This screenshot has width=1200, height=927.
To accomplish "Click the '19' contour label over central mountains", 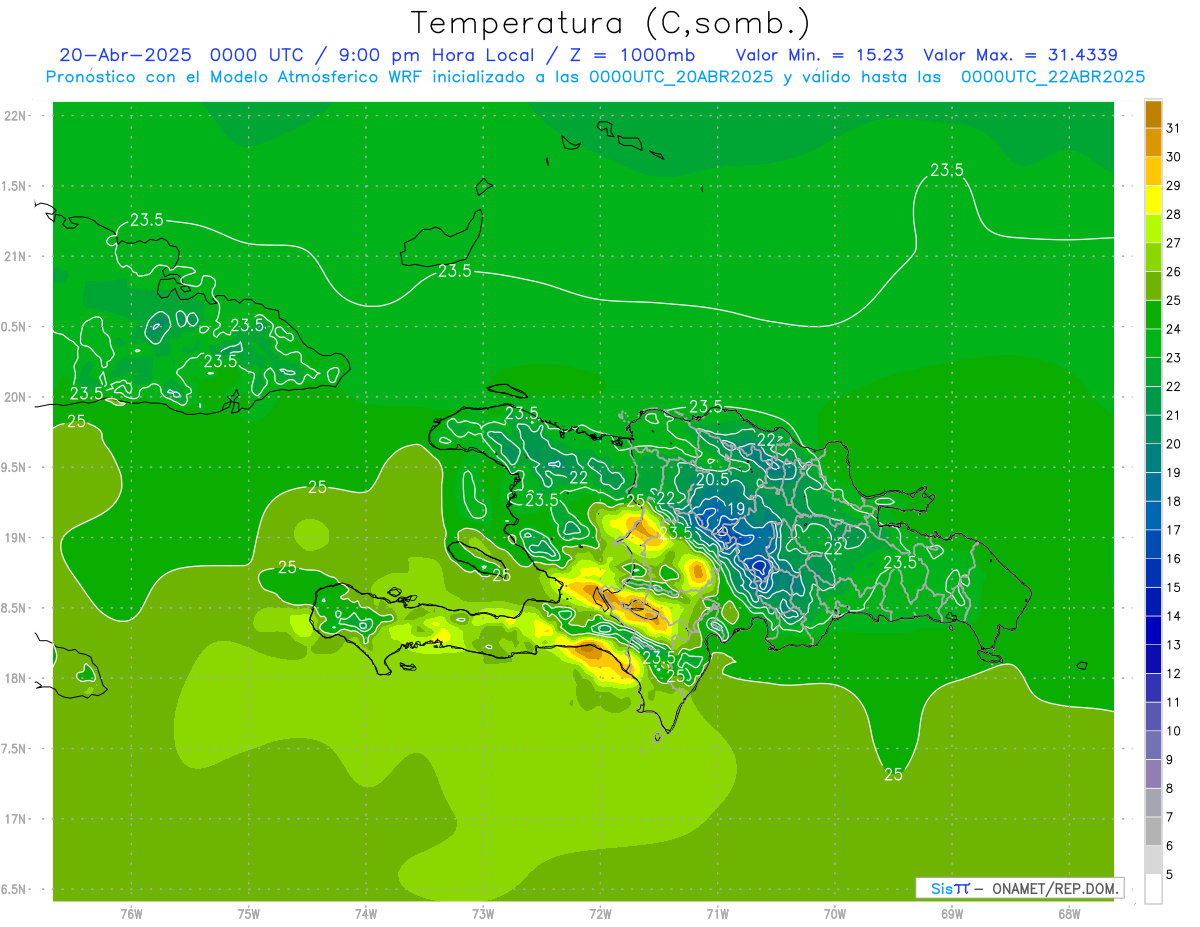I will click(x=735, y=509).
